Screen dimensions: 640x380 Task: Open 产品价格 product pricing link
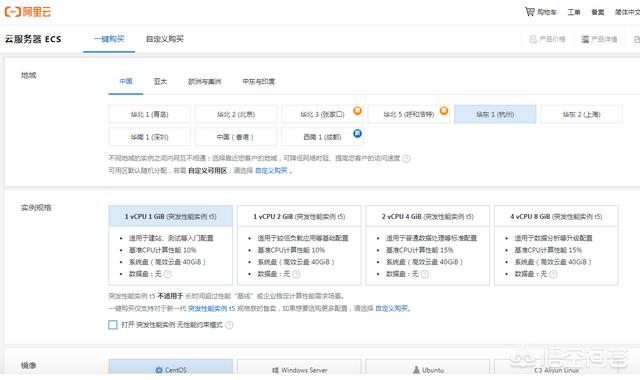tap(547, 39)
